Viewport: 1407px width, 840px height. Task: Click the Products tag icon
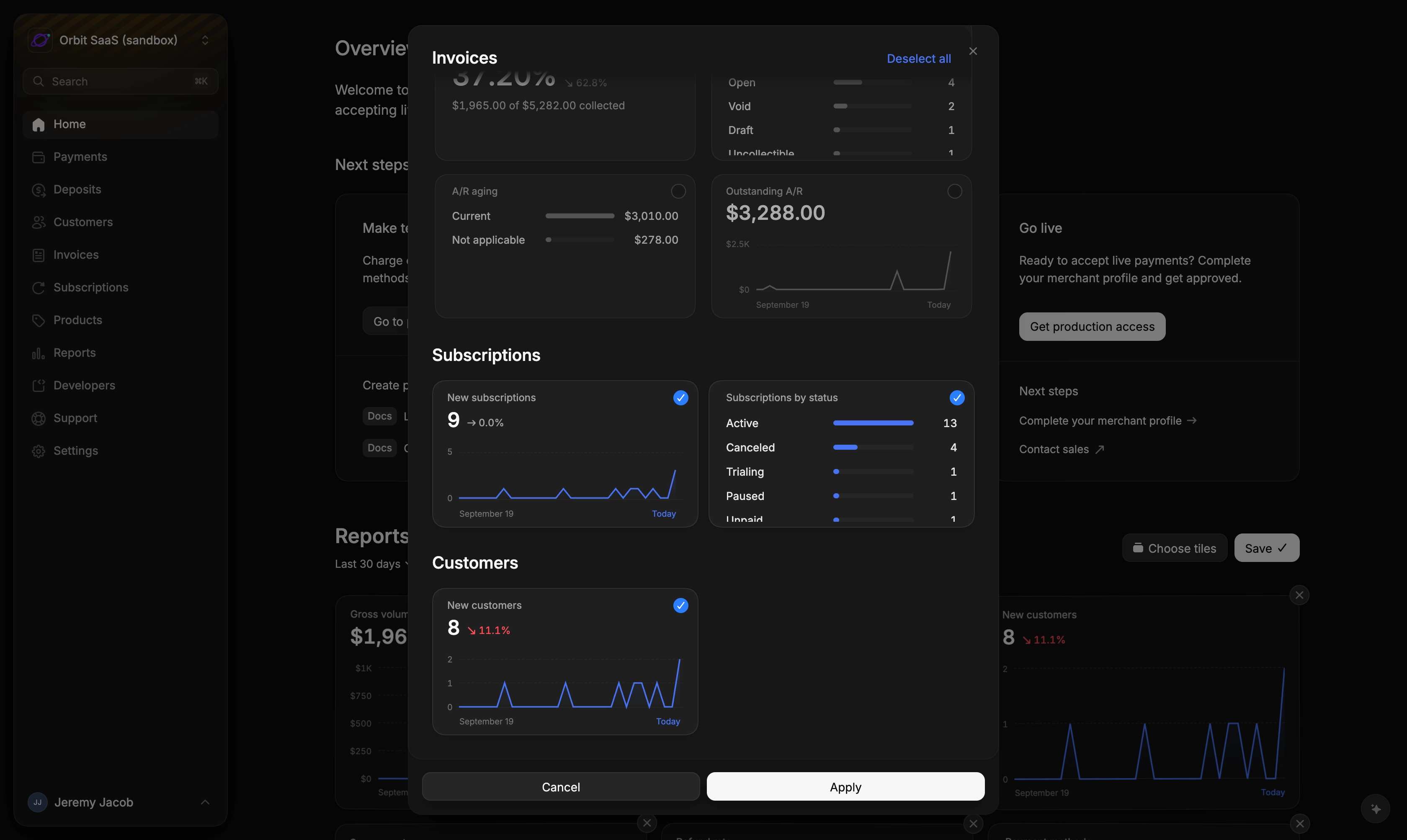(x=39, y=320)
